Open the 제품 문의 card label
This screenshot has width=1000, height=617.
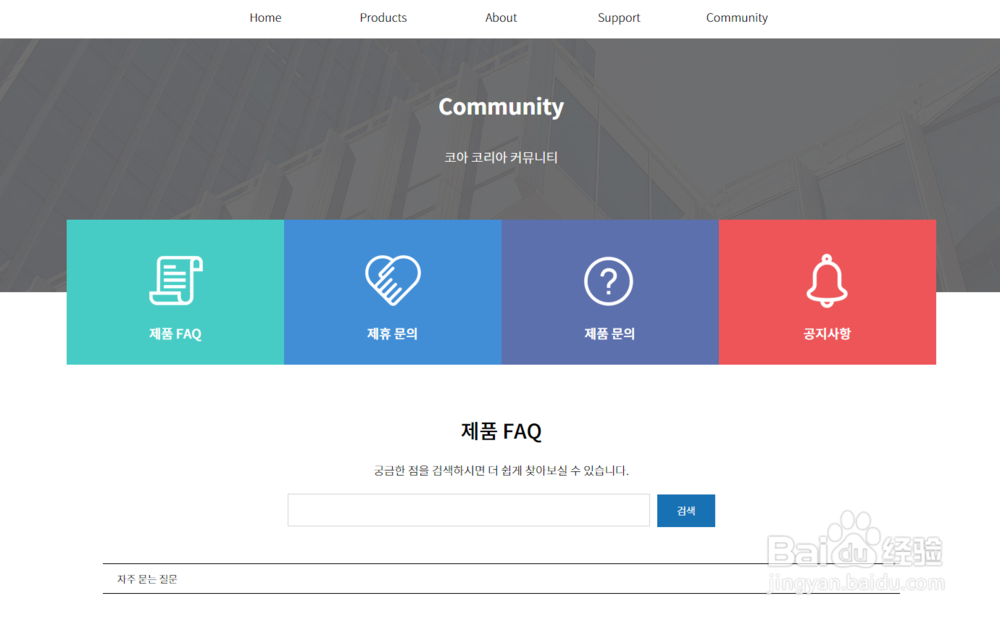tap(610, 334)
